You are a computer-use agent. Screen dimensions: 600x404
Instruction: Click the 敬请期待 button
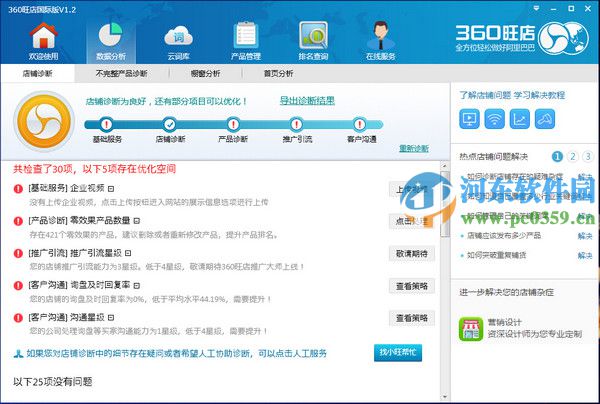click(412, 253)
